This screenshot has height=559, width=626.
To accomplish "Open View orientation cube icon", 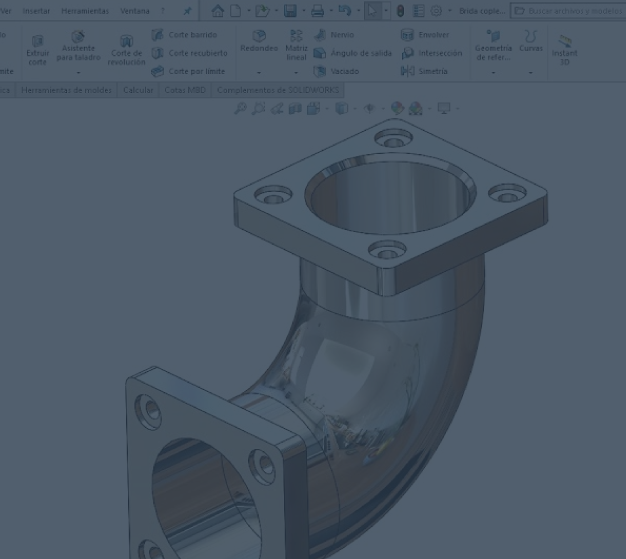I will coord(313,108).
